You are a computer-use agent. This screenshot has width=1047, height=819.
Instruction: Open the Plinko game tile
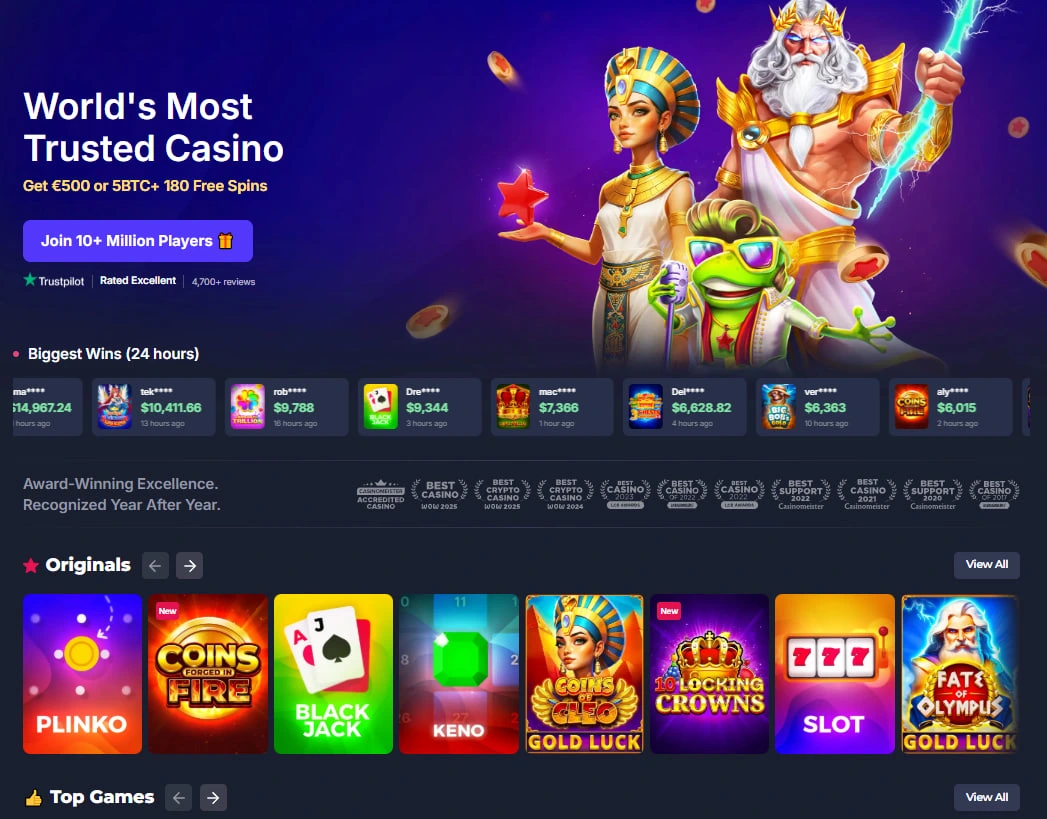point(82,673)
